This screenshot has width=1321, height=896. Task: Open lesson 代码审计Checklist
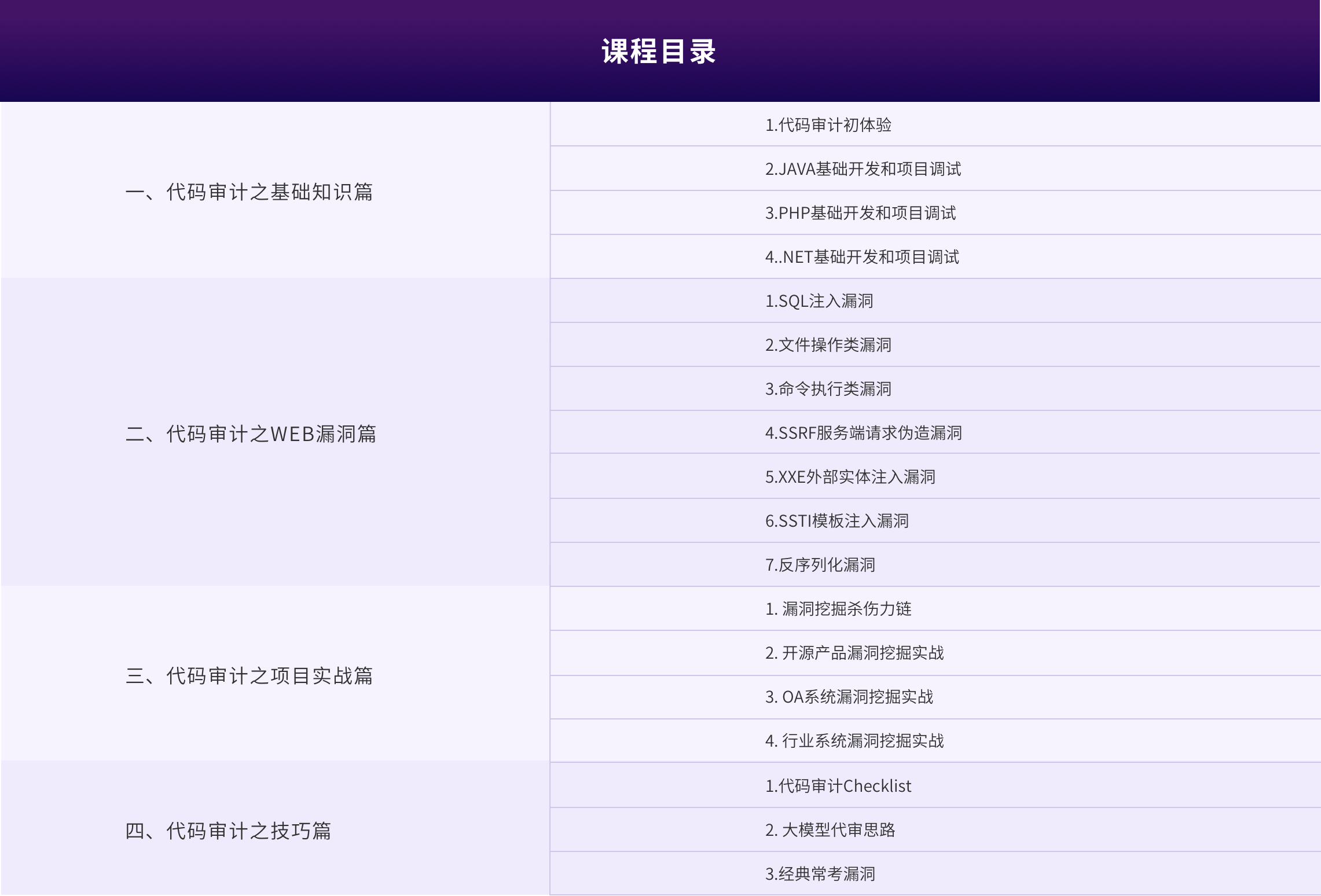click(x=838, y=786)
